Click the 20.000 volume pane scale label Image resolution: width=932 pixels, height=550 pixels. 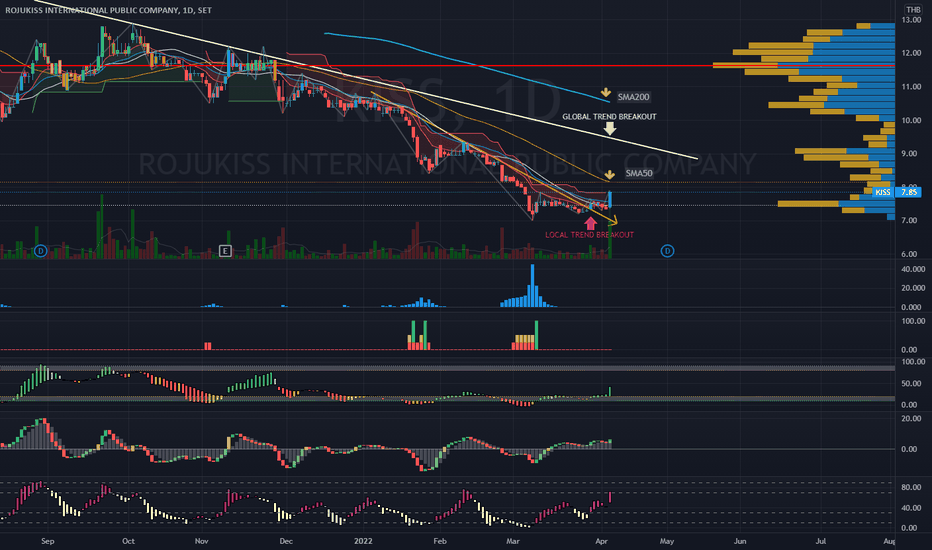912,288
